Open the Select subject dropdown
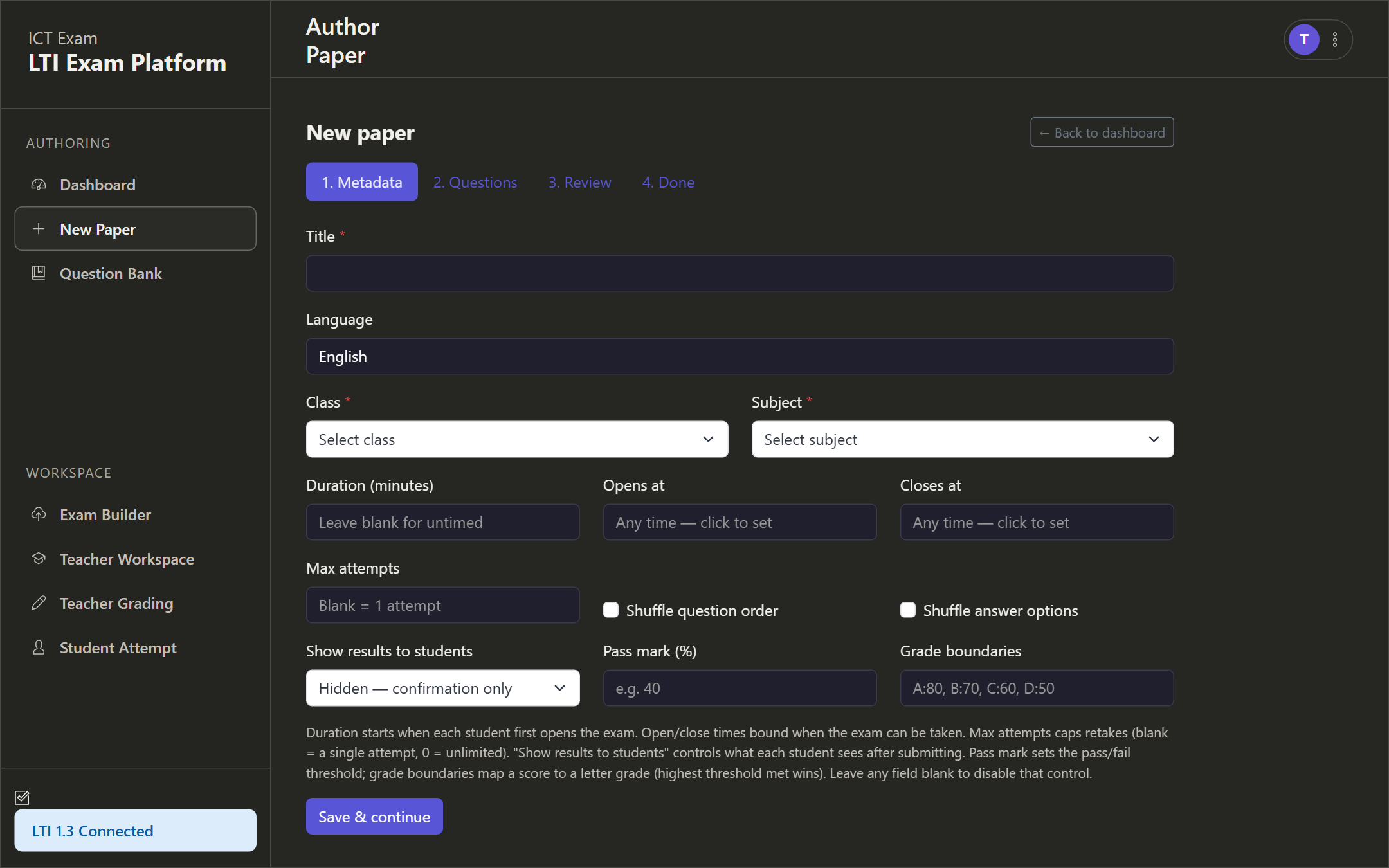This screenshot has width=1389, height=868. 963,439
